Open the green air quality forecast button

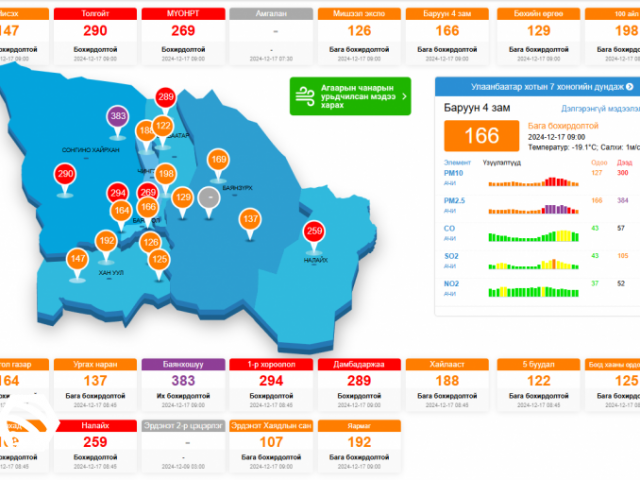pos(350,97)
